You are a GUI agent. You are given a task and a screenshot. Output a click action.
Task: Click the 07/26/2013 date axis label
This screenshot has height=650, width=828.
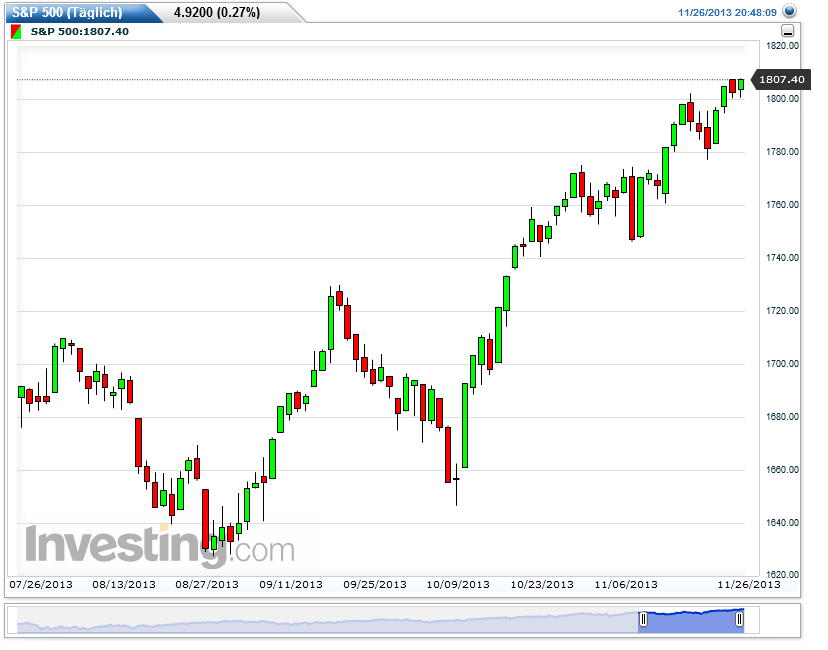point(41,585)
